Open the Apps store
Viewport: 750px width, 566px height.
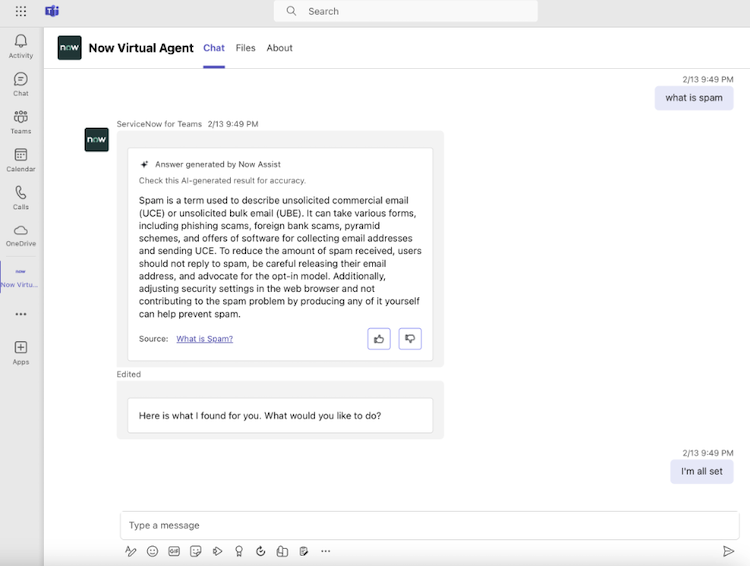tap(21, 353)
